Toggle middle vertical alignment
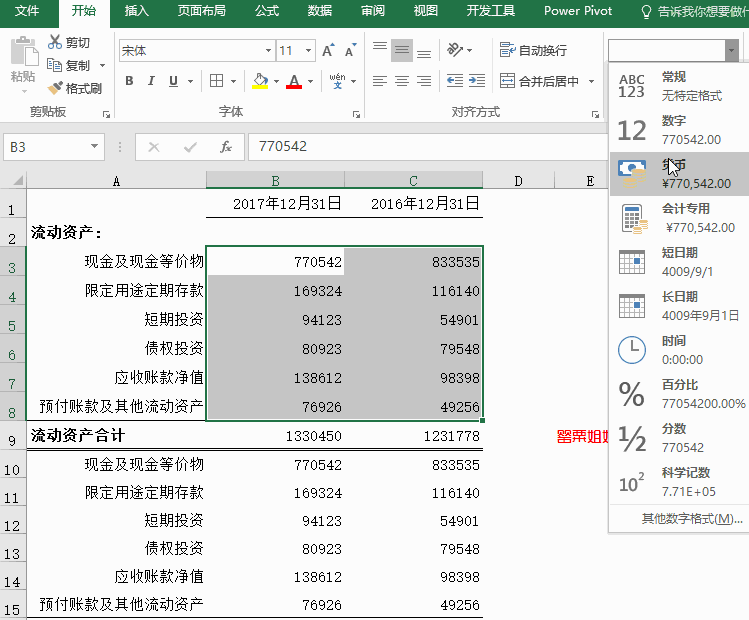The height and width of the screenshot is (620, 749). point(402,50)
